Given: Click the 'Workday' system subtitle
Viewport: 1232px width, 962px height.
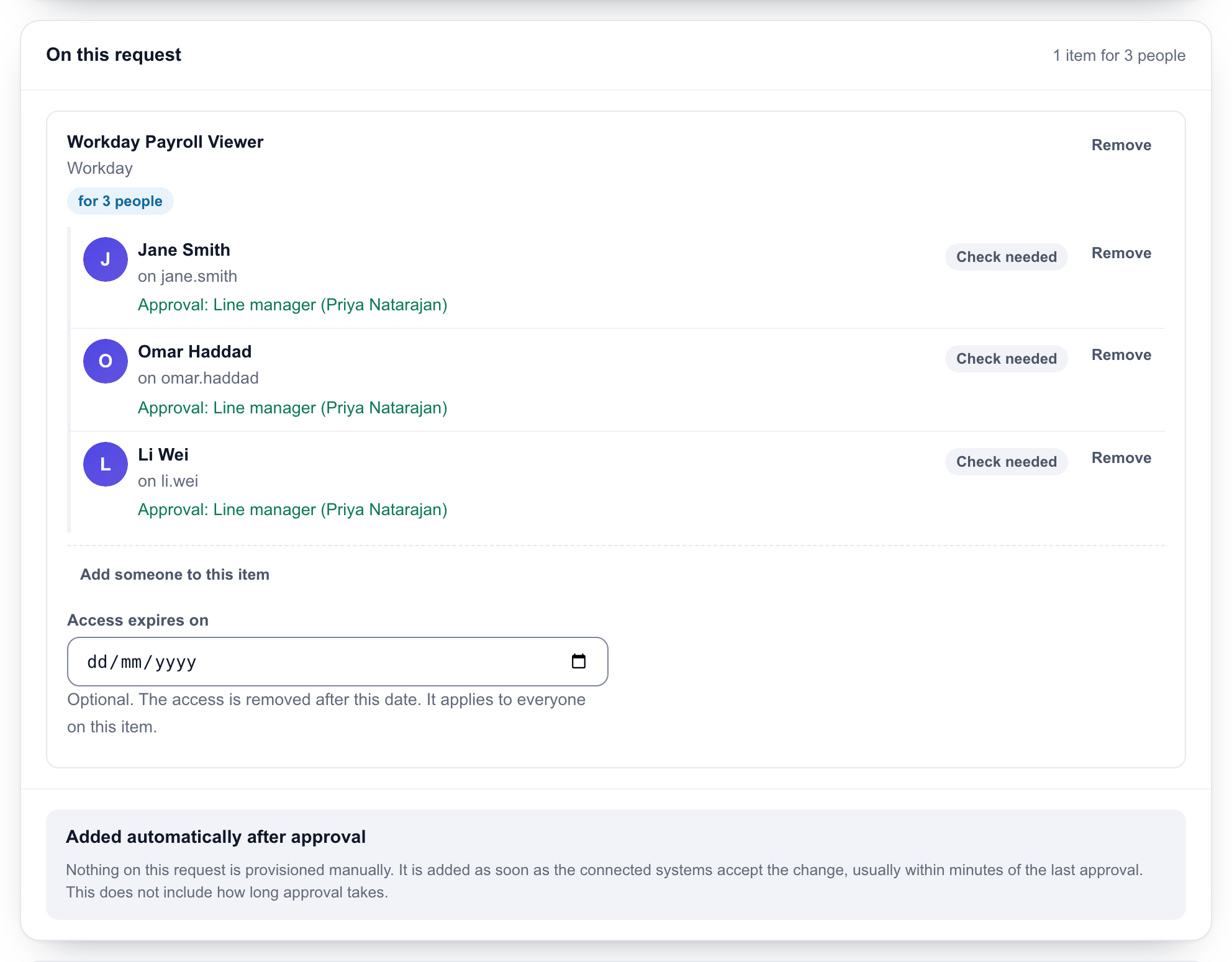Looking at the screenshot, I should pyautogui.click(x=100, y=168).
